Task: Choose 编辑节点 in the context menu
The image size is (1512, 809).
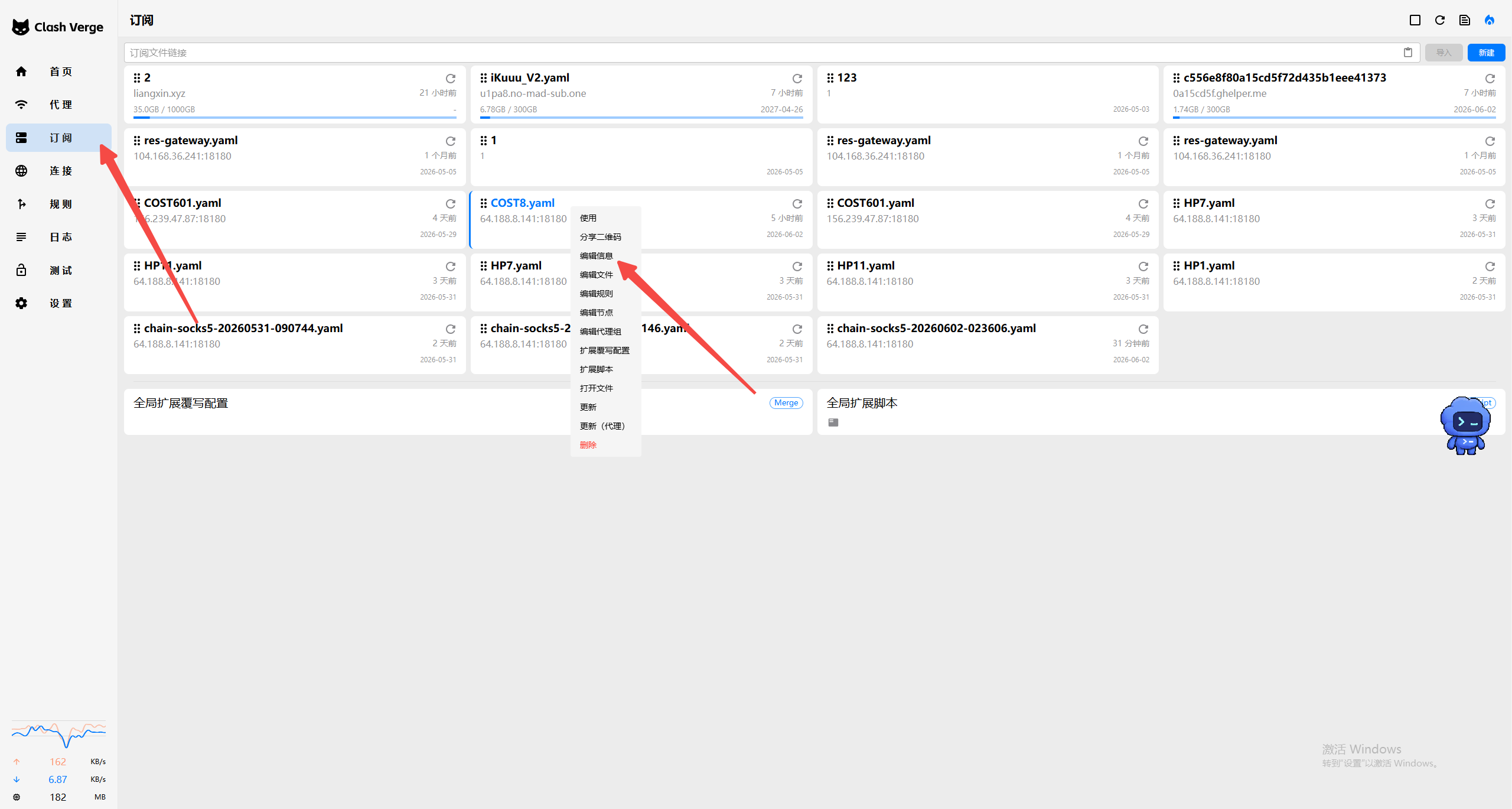Action: point(606,313)
